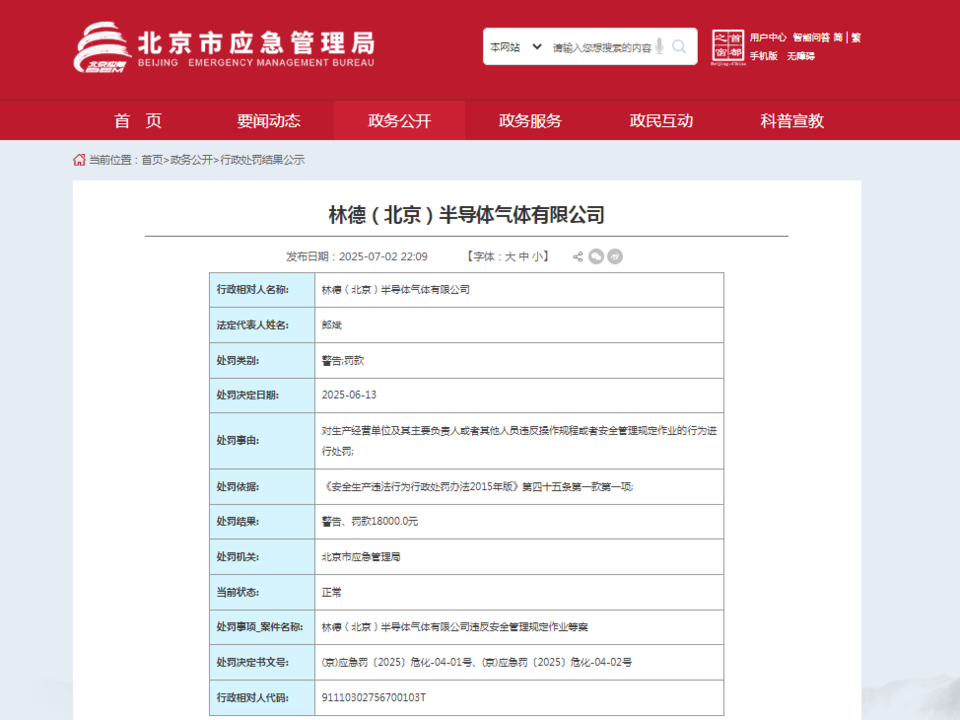Screen dimensions: 960x720
Task: Click decision date 2025-06-13
Action: pos(349,395)
